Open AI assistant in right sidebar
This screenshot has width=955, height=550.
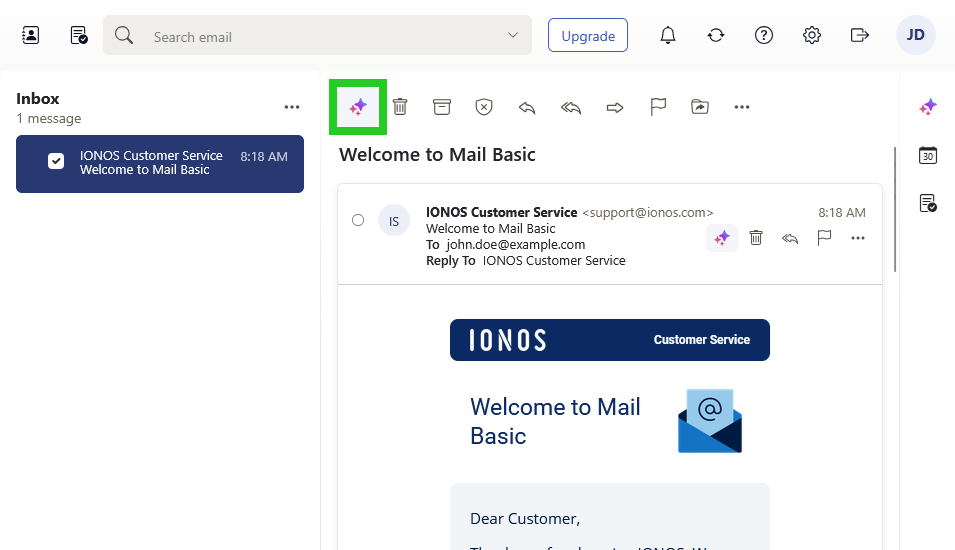tap(928, 107)
